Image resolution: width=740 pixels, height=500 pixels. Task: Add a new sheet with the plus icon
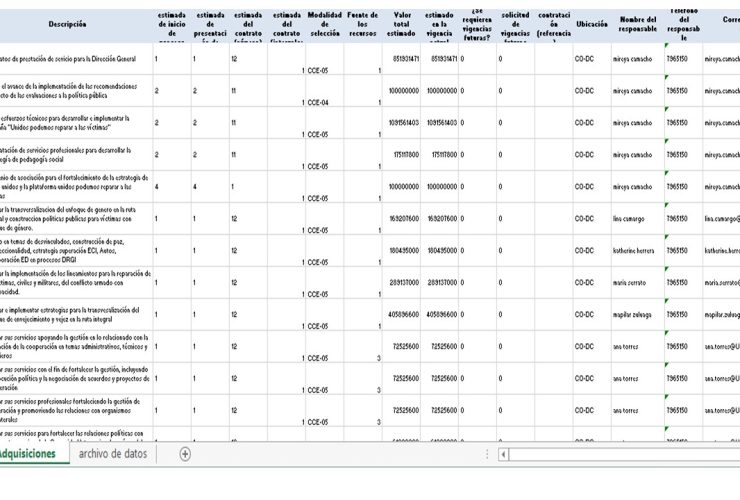coord(185,454)
